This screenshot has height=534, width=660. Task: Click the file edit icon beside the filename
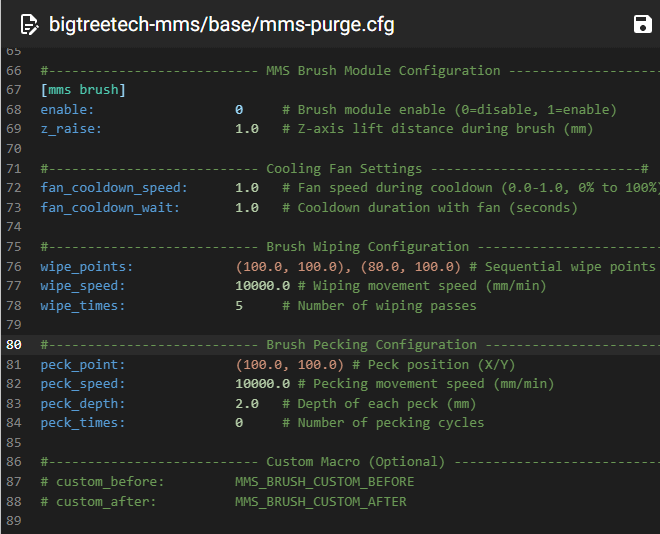[x=29, y=24]
